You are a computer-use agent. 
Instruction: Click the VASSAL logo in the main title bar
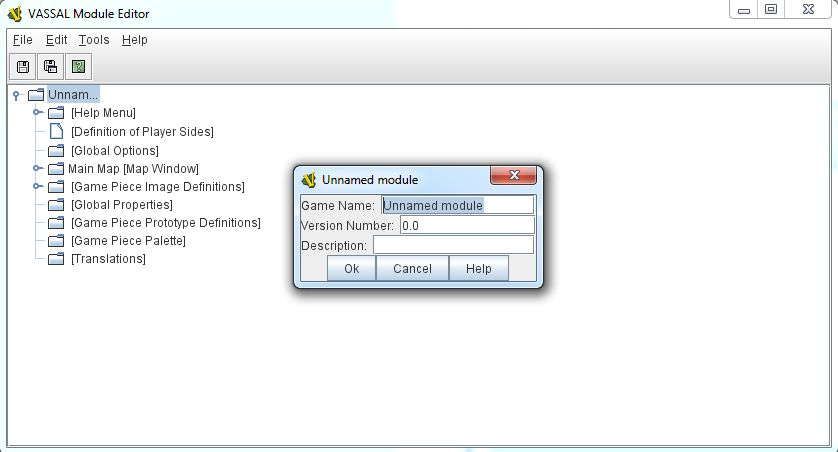tap(15, 14)
